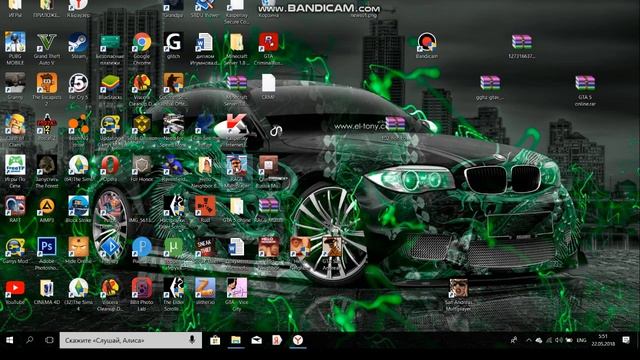Viewport: 640px width, 360px height.
Task: Open the battery status tray icon
Action: click(x=569, y=340)
